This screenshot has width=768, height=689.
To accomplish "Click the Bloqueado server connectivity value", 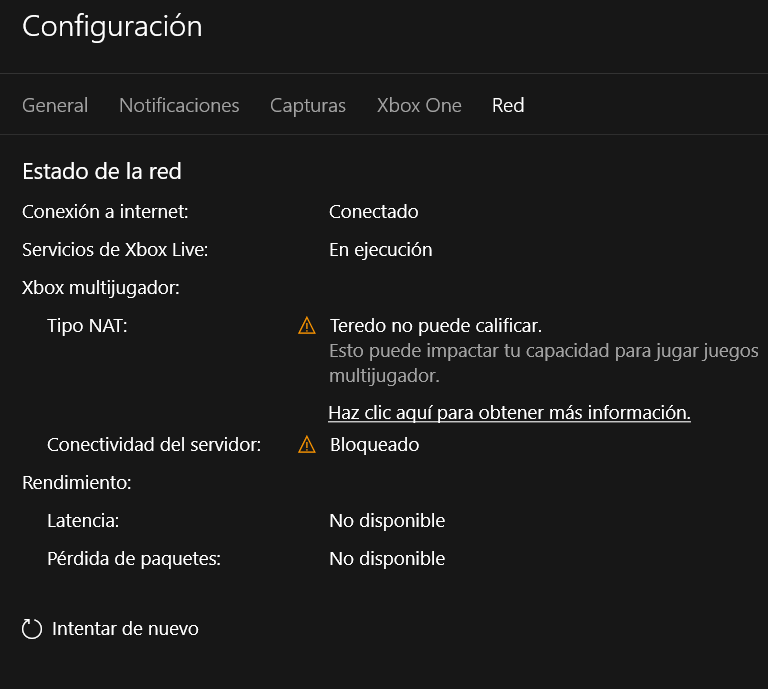I will pos(375,445).
